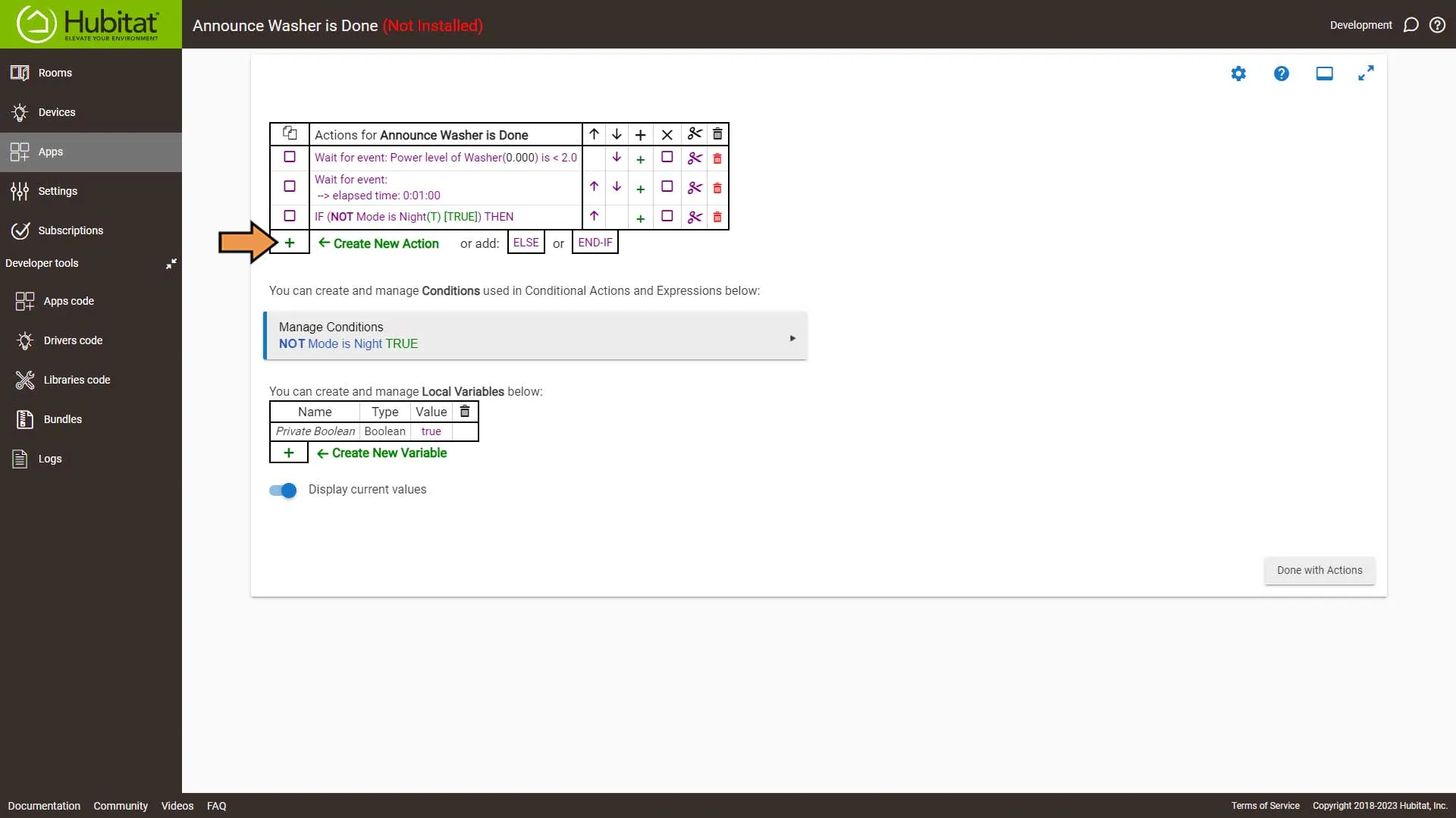
Task: Open Apps in the sidebar
Action: click(91, 152)
